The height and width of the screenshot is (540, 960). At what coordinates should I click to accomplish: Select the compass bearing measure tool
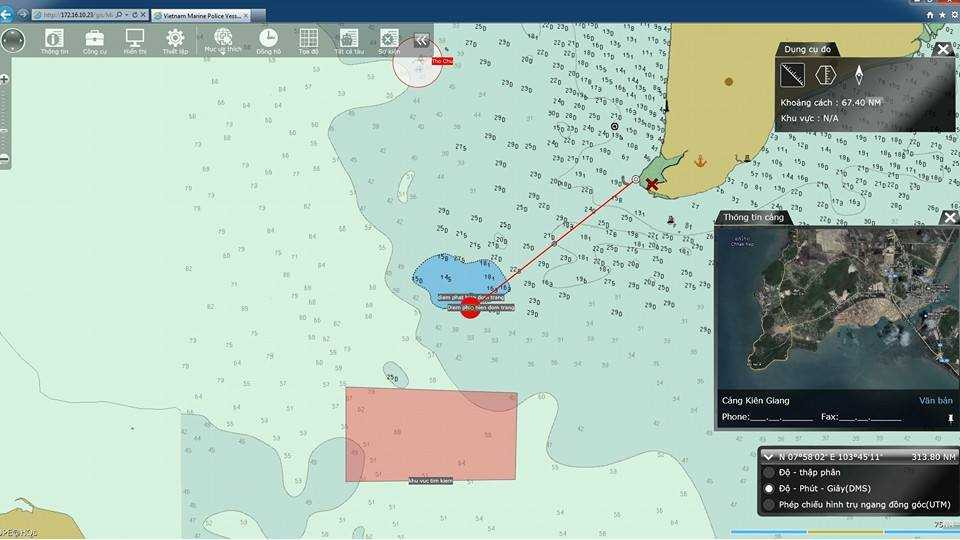[858, 74]
